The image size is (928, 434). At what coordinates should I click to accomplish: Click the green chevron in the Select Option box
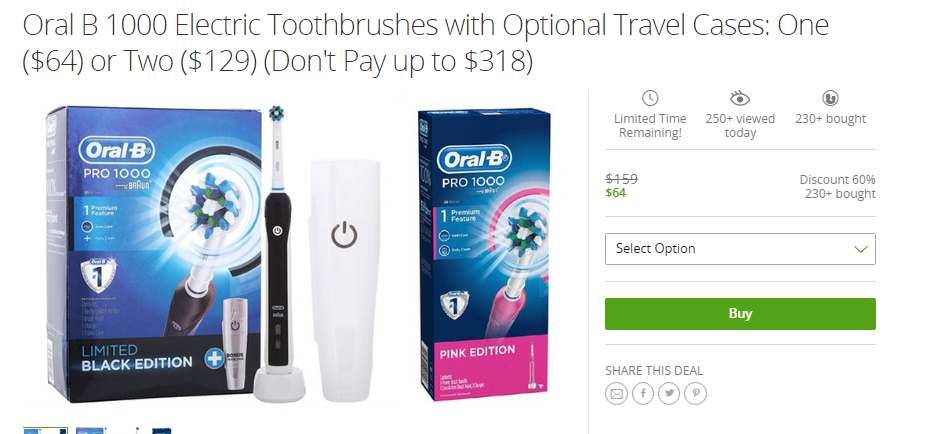[861, 249]
